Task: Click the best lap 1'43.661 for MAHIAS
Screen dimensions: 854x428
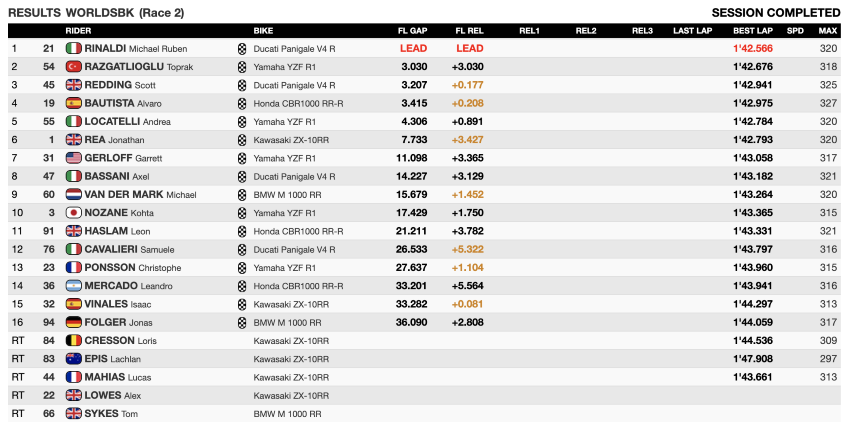Action: click(x=753, y=377)
